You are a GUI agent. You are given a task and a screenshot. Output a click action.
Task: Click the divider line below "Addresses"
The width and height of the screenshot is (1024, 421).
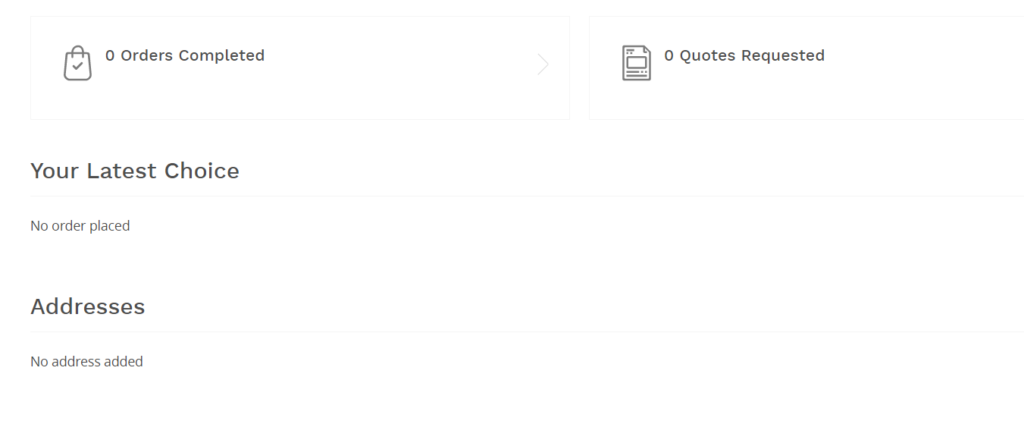[x=500, y=332]
